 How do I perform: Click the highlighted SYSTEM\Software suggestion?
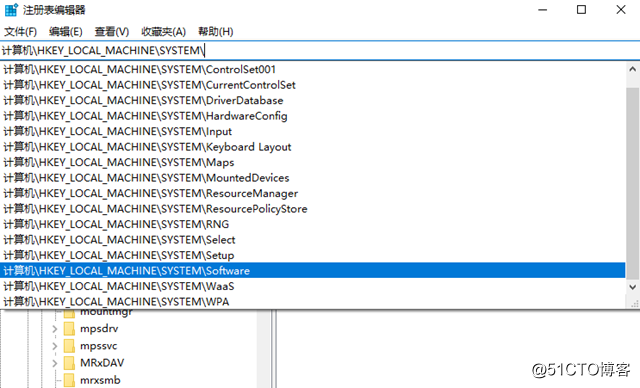point(313,270)
